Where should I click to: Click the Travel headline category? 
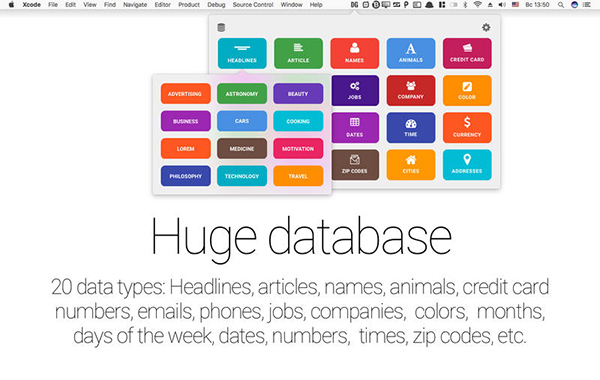pyautogui.click(x=298, y=176)
